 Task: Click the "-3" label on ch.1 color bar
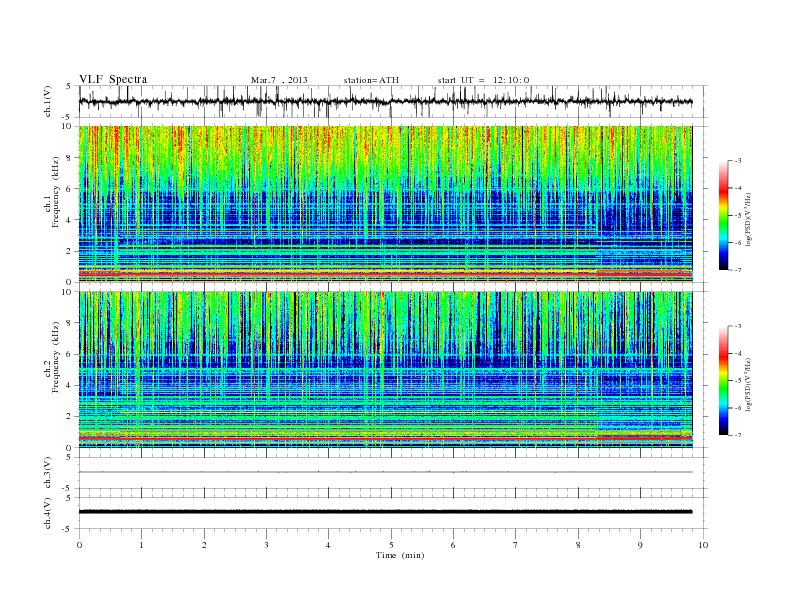click(x=737, y=161)
